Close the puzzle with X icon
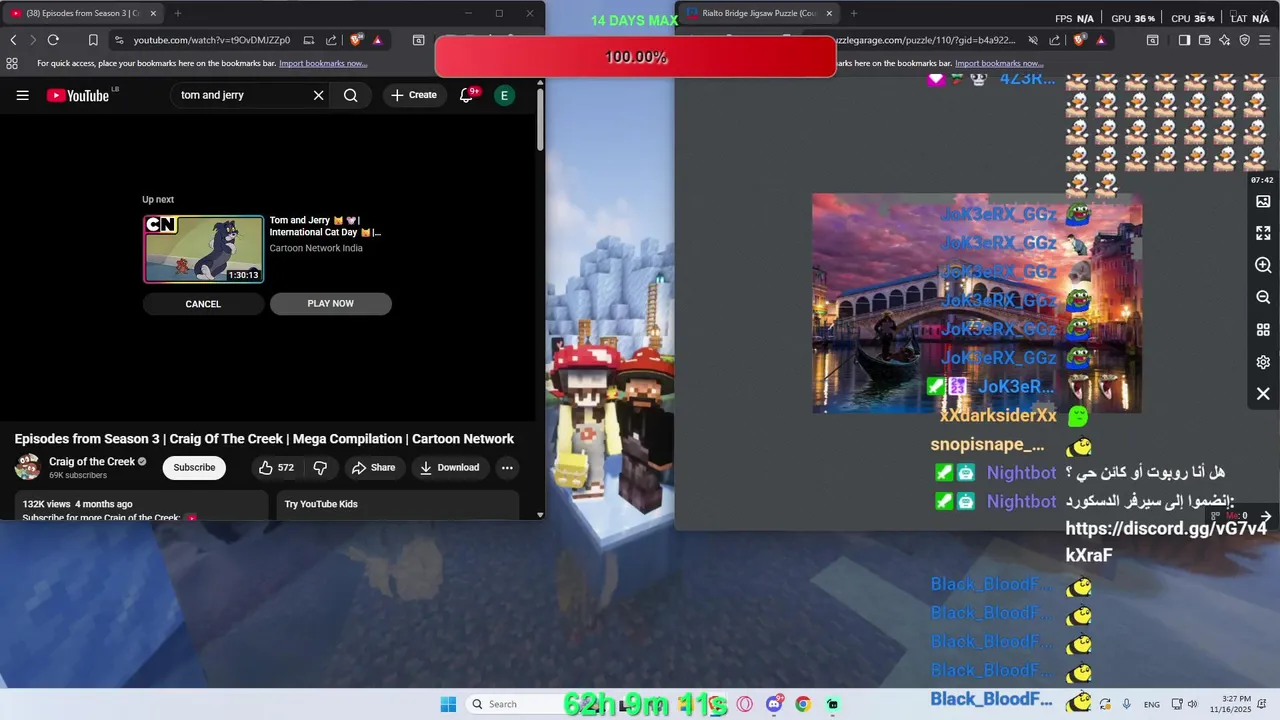1280x720 pixels. click(1263, 394)
